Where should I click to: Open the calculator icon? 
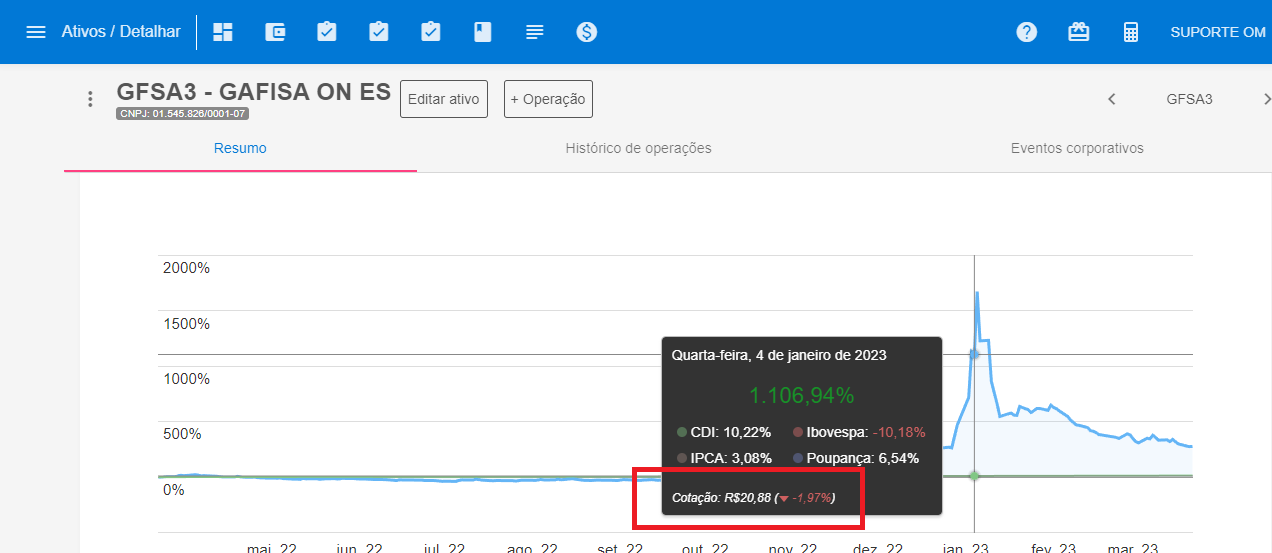(1131, 32)
